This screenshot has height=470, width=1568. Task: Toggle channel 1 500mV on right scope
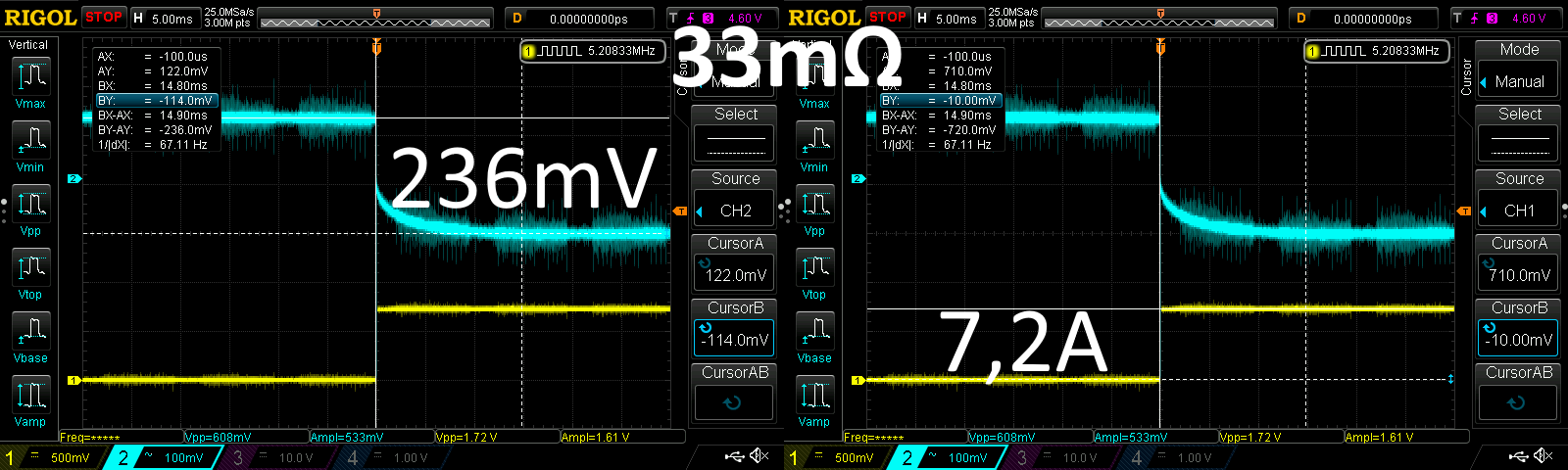tap(833, 457)
